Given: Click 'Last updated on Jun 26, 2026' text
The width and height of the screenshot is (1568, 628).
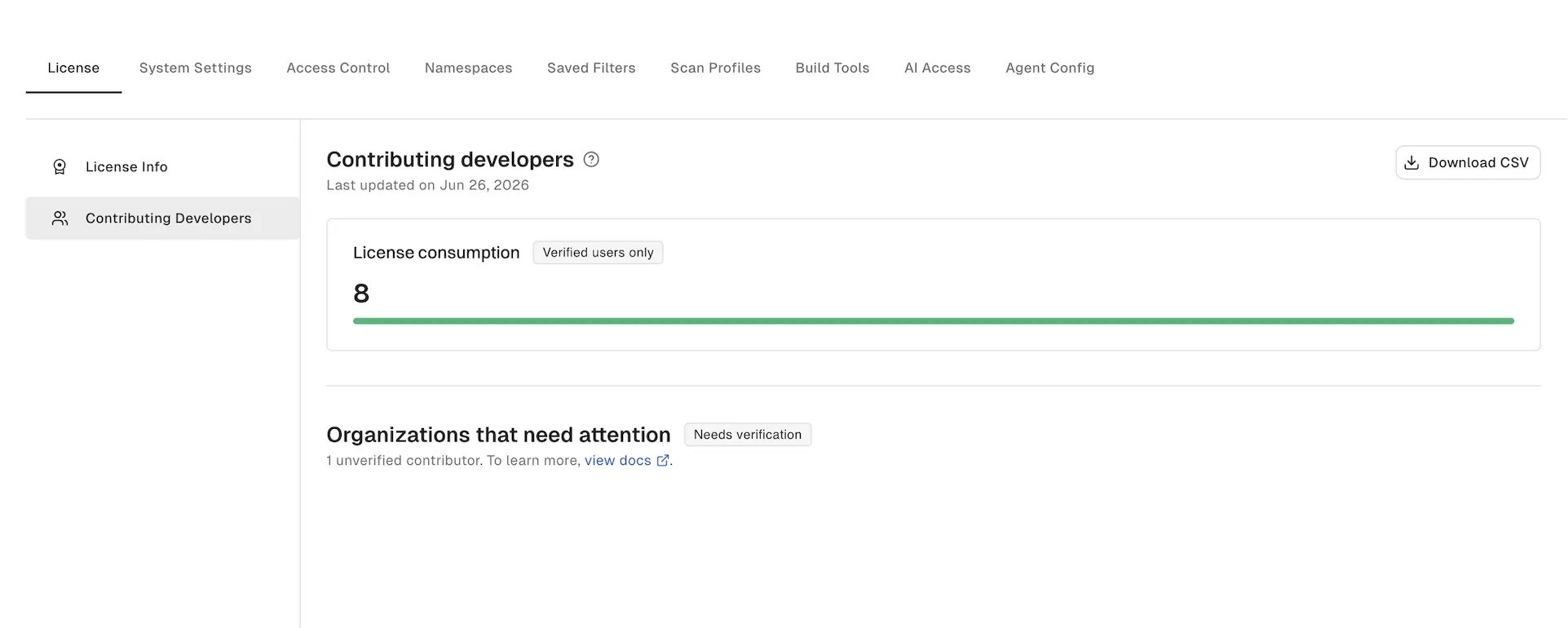Looking at the screenshot, I should [x=428, y=185].
